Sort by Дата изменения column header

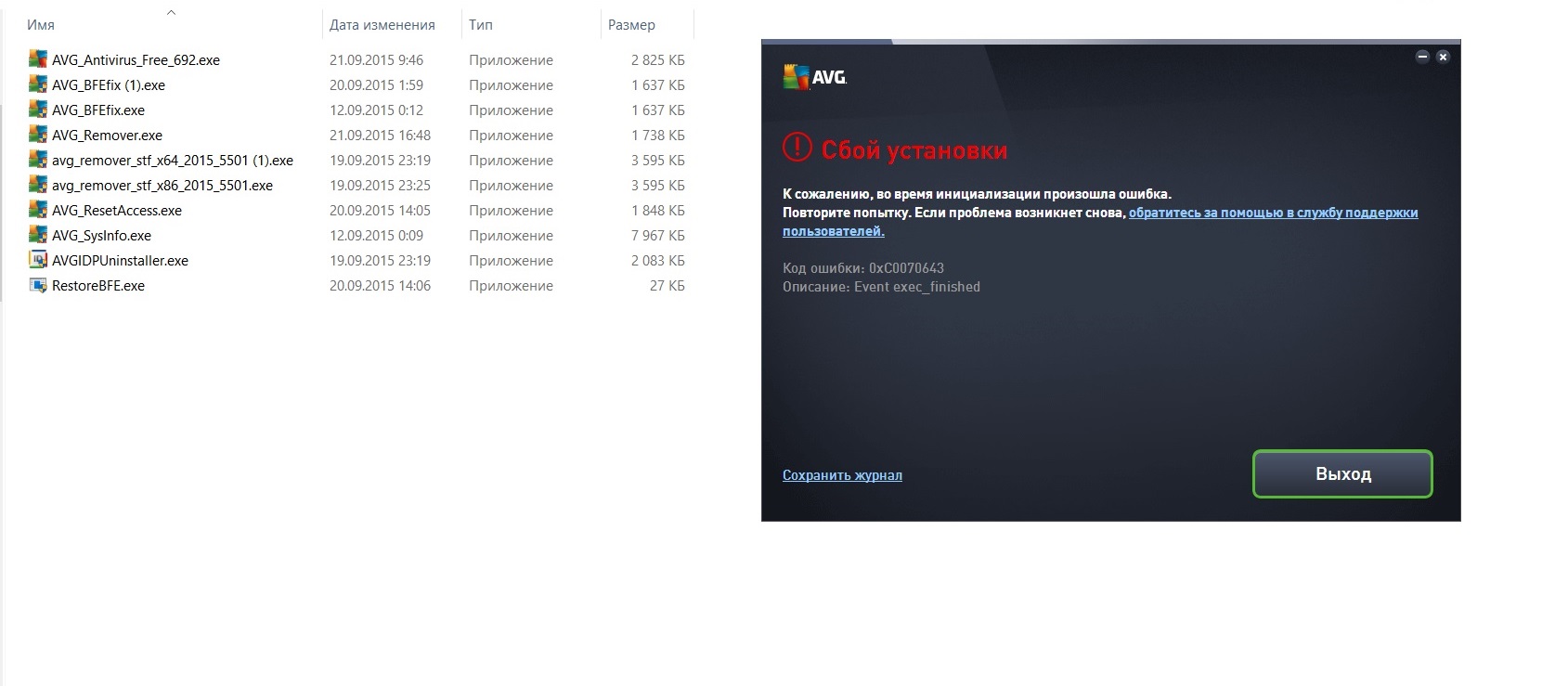point(382,25)
